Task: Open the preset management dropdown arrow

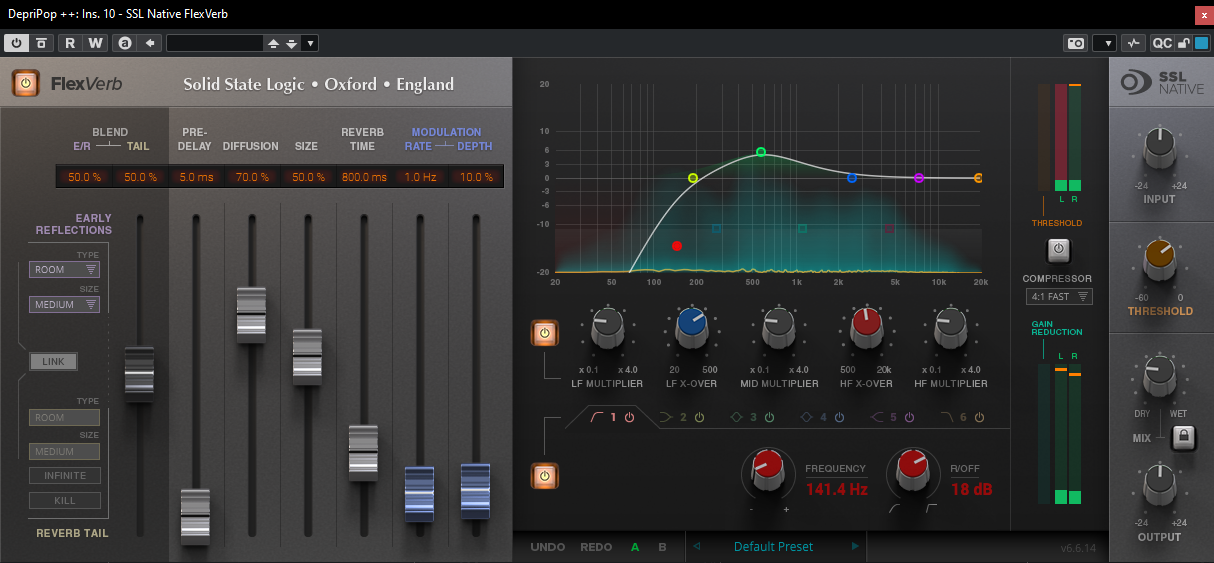Action: [310, 43]
